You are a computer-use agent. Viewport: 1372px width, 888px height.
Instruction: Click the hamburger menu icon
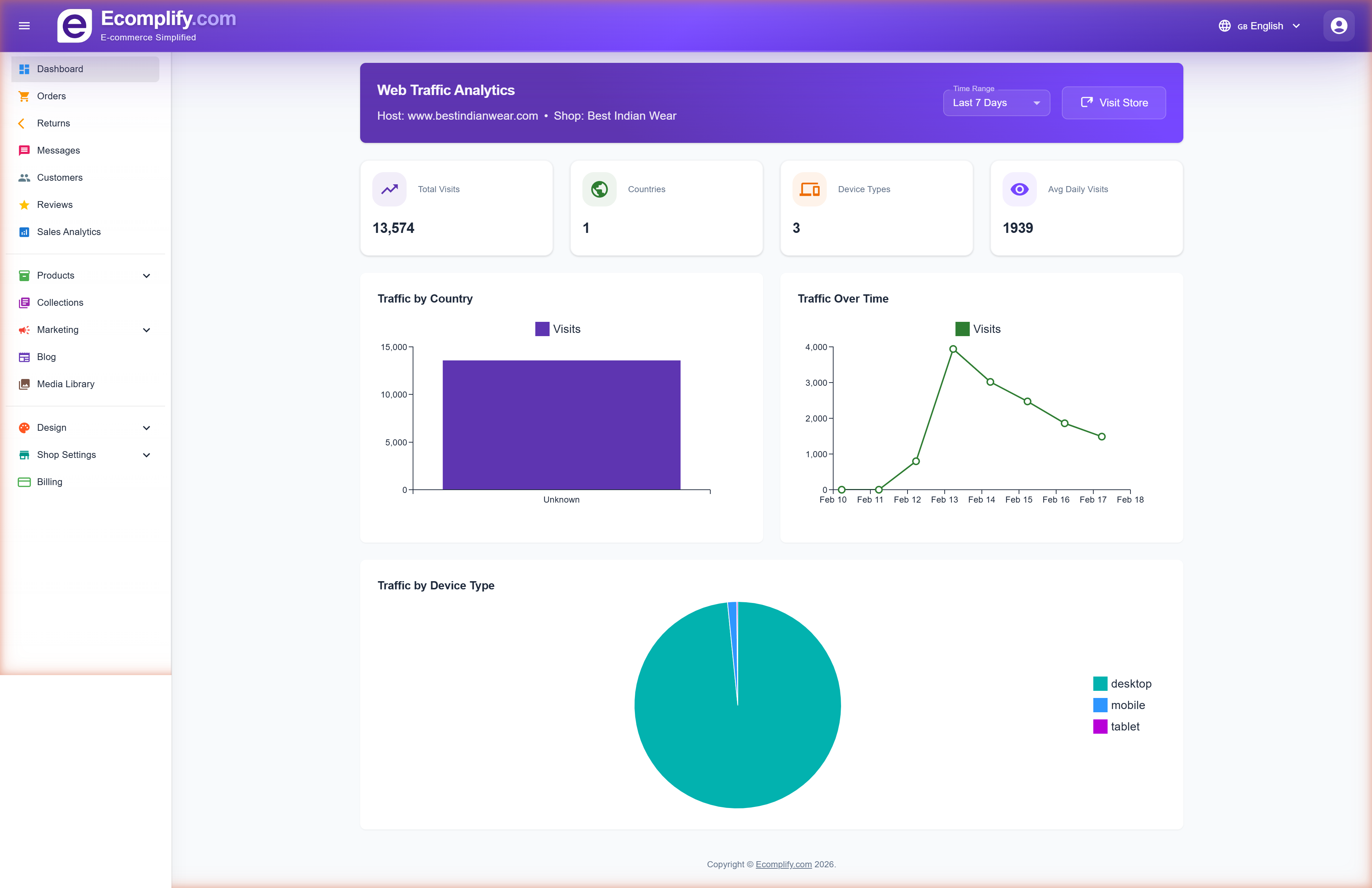click(24, 25)
